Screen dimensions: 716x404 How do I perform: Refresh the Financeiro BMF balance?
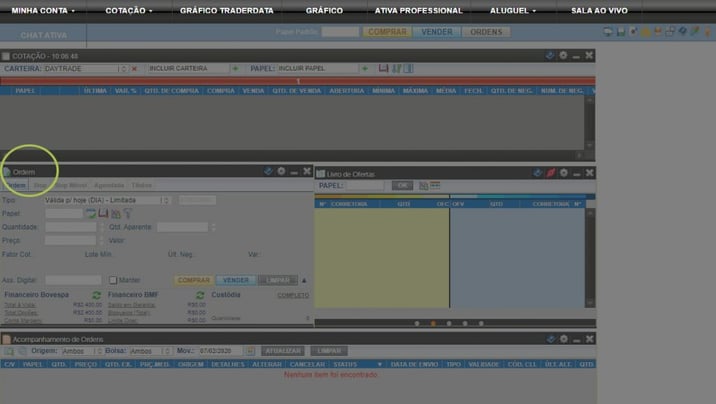[x=200, y=296]
